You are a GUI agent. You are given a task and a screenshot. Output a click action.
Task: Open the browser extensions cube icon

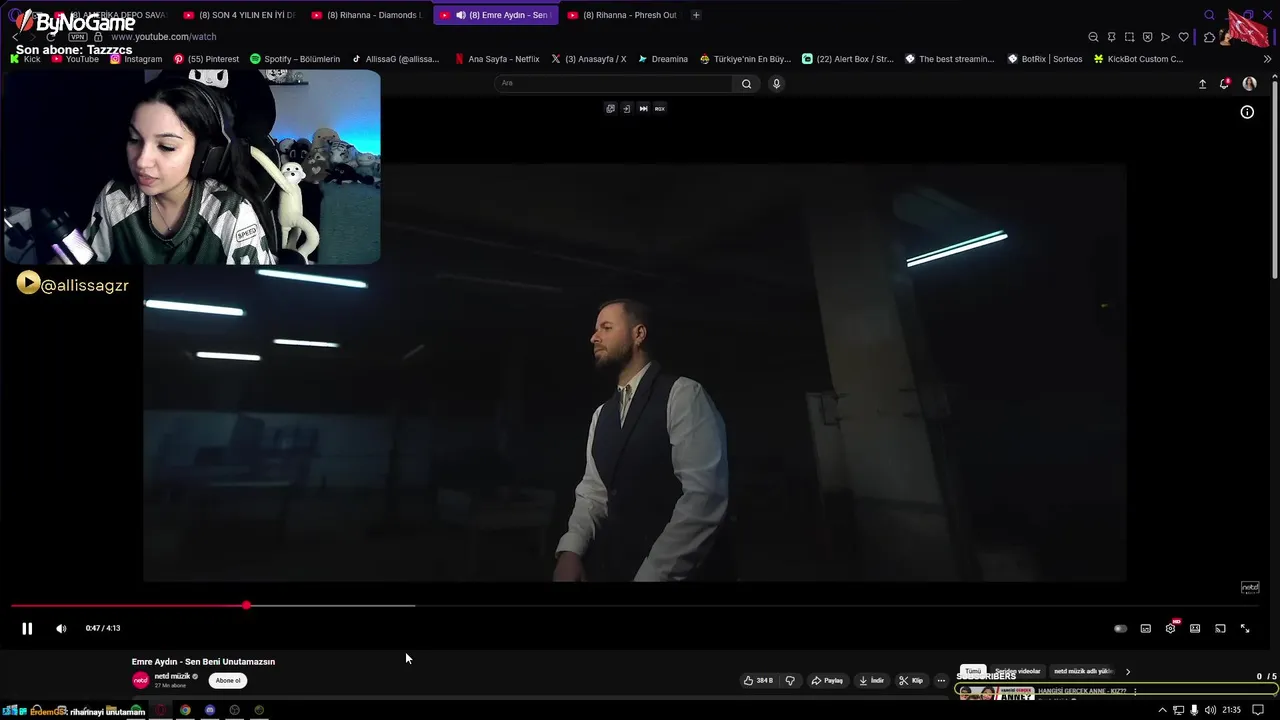click(x=1209, y=37)
